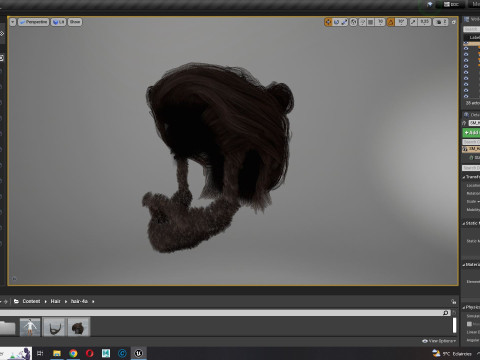Navigate to the hair-4a breadcrumb
480x360 pixels.
(x=79, y=301)
